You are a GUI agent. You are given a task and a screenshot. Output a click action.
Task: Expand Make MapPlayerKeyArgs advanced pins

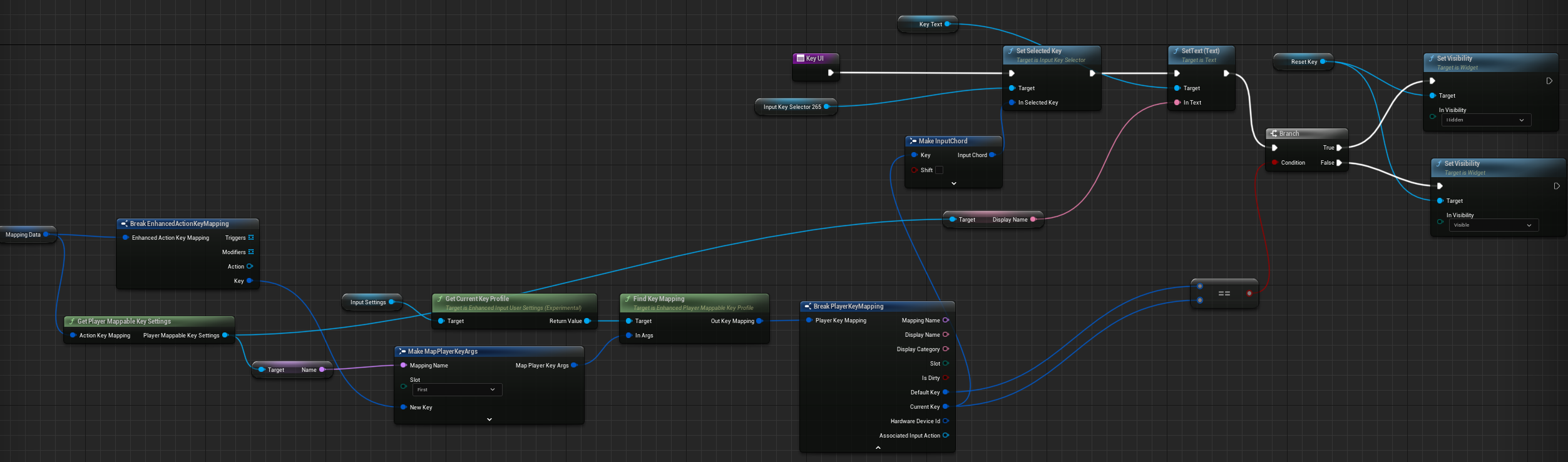pos(489,419)
